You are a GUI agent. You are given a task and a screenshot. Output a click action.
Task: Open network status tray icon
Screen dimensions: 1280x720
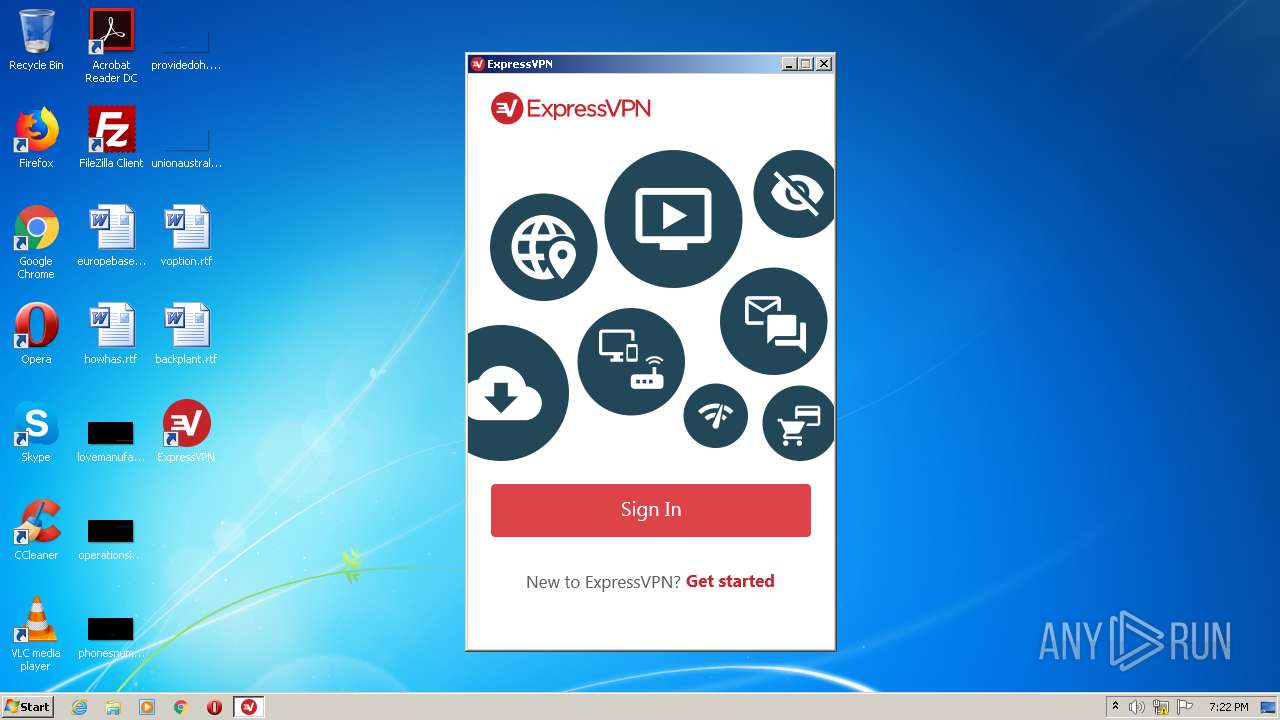(1161, 707)
